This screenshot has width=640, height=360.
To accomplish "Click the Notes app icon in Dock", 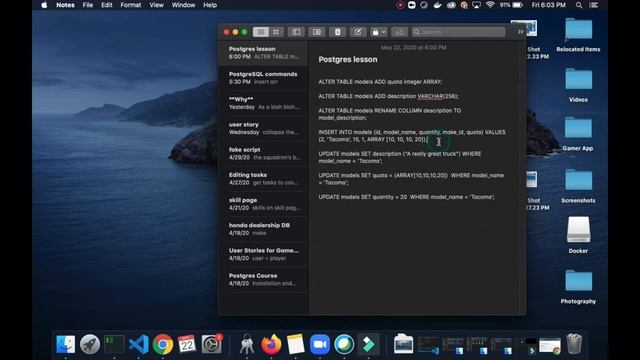I will coord(296,344).
